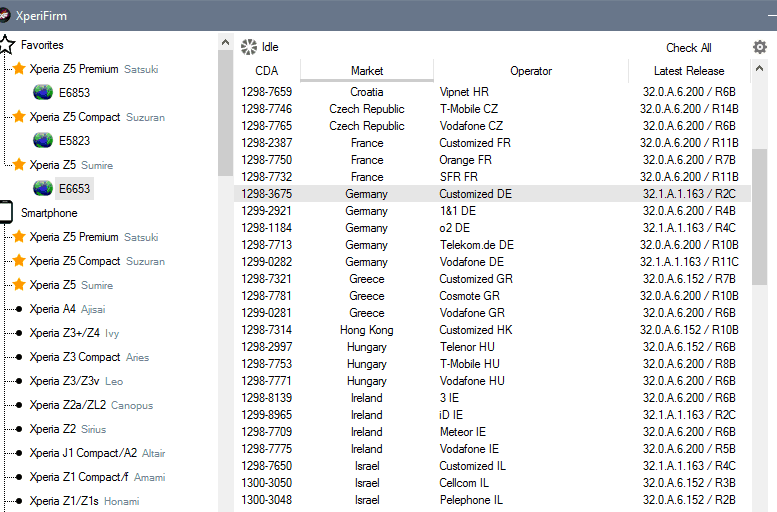The image size is (777, 512).
Task: Select Xperia Z3 Compact Aries device
Action: tap(89, 357)
